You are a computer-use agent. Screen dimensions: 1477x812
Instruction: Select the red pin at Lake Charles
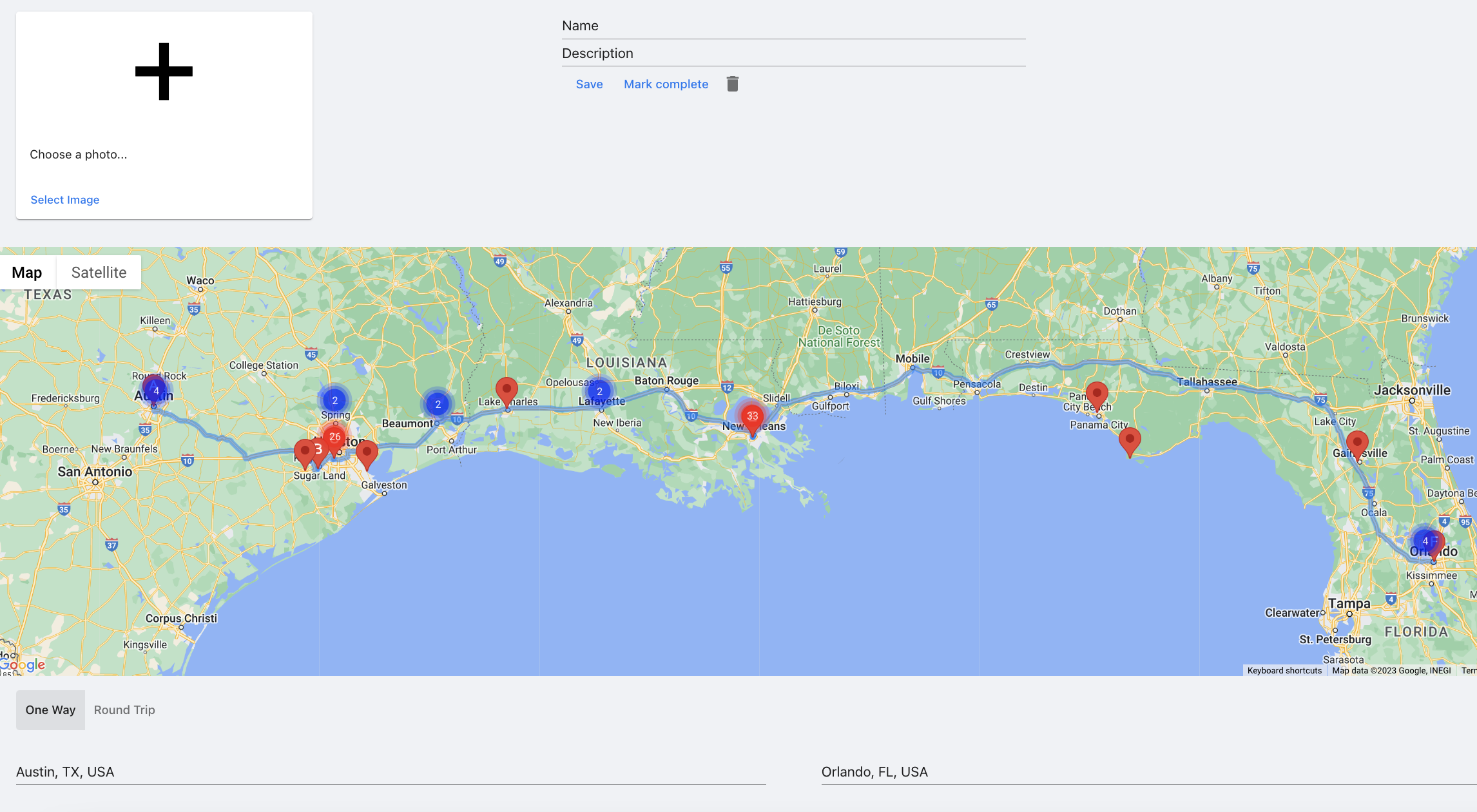tap(507, 392)
